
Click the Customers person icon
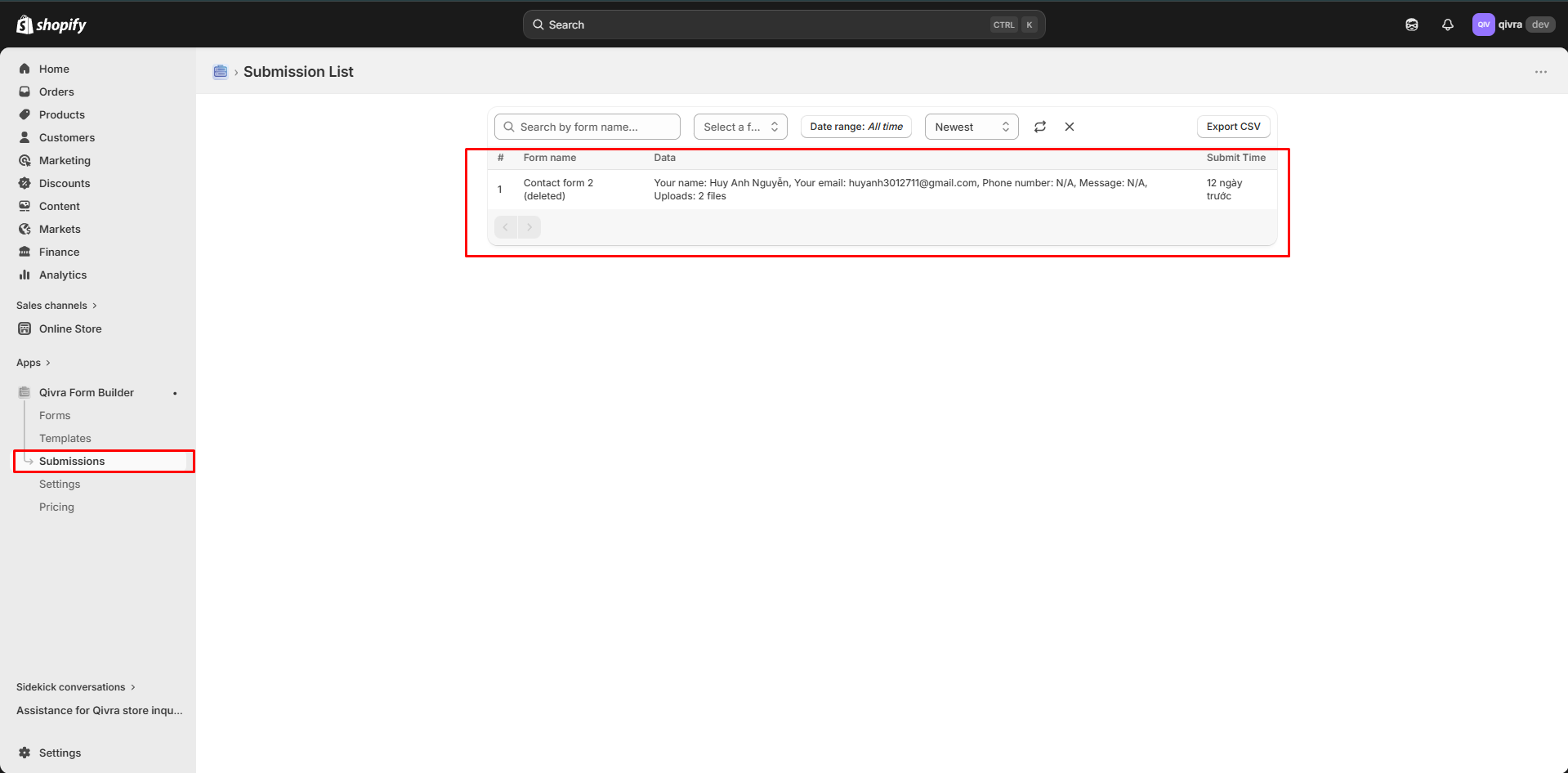(25, 137)
